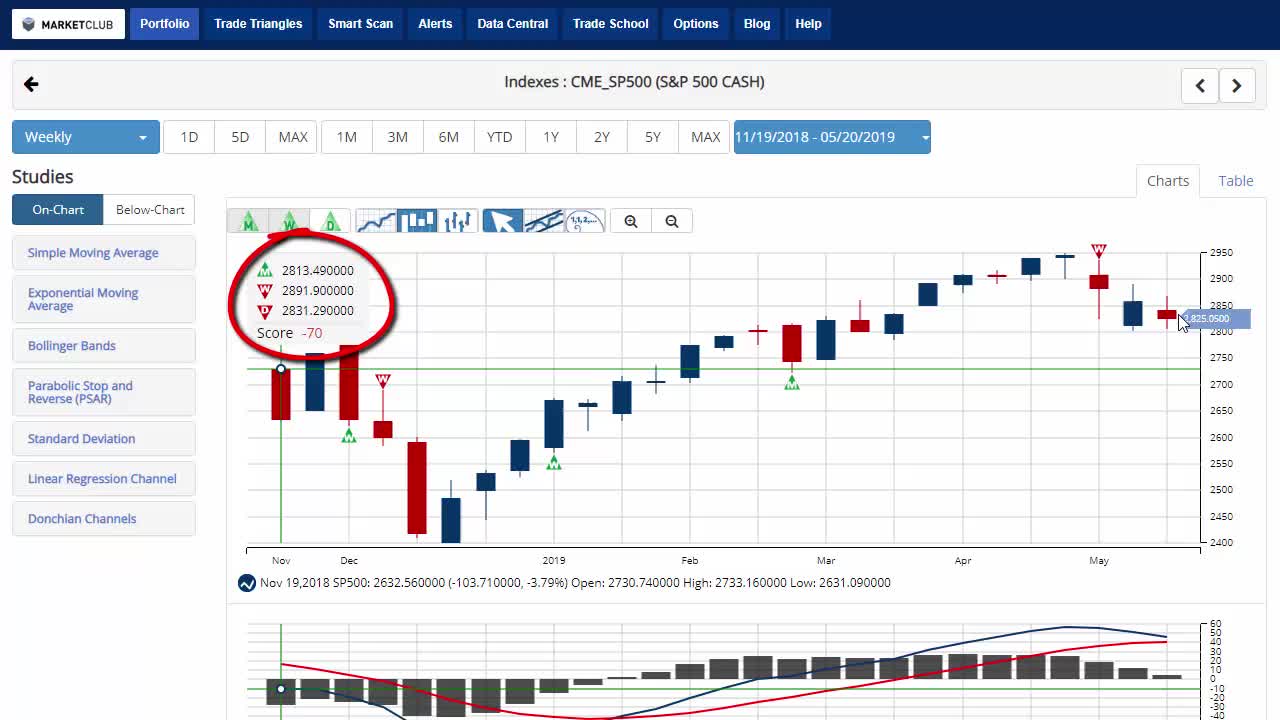The width and height of the screenshot is (1280, 720).
Task: Select Below-Chart studies
Action: [150, 210]
